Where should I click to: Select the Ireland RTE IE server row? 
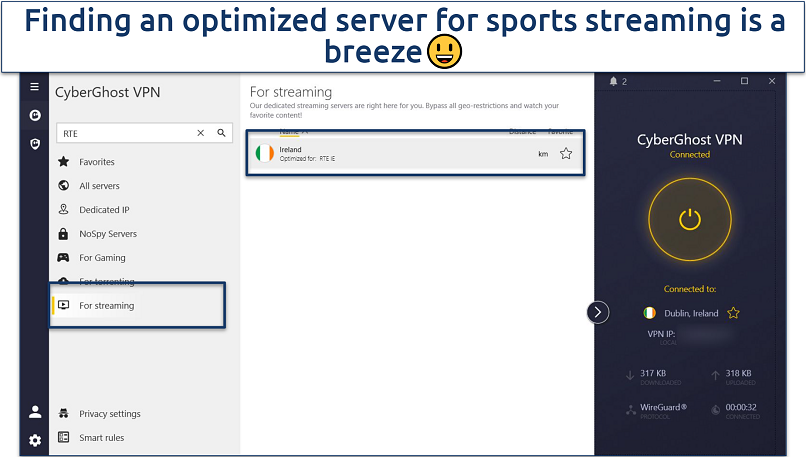tap(415, 153)
